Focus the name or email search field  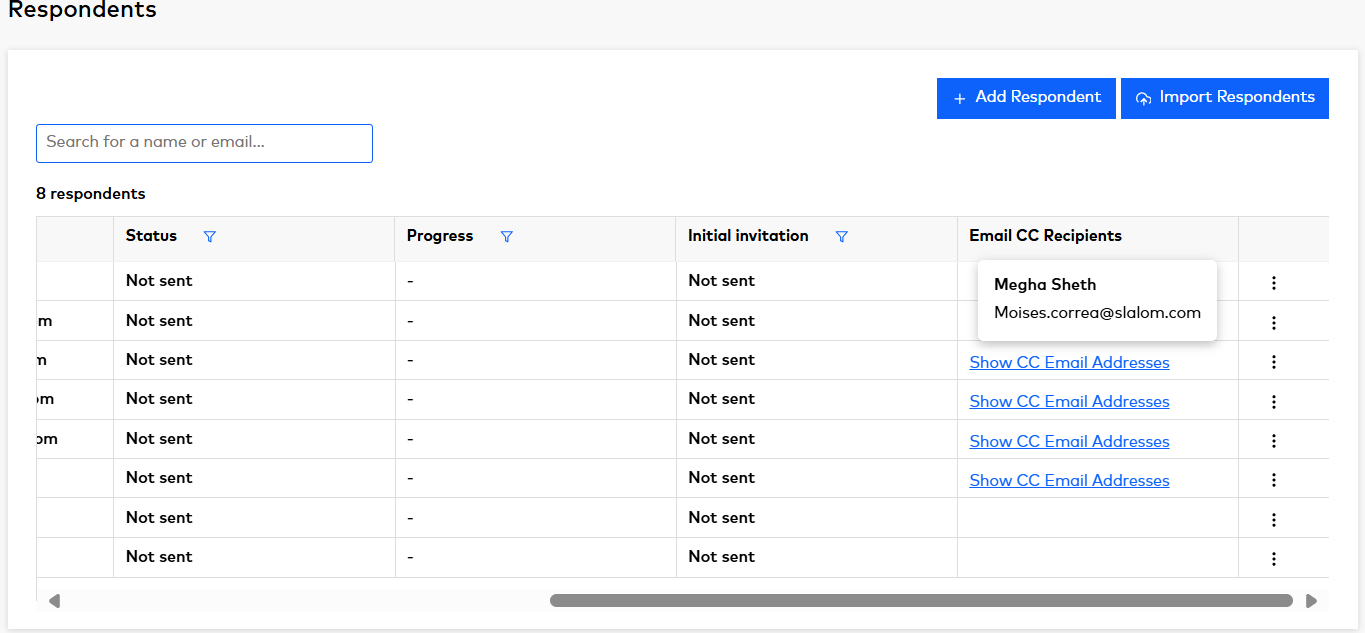[x=204, y=143]
